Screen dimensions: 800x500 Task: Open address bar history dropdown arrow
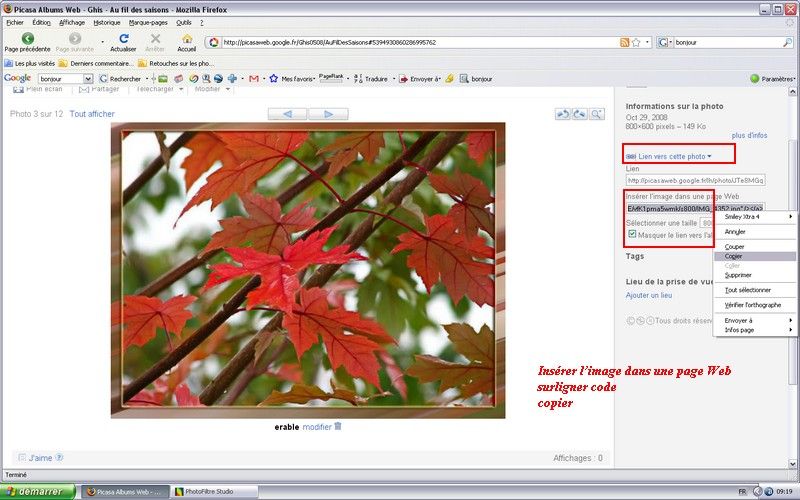point(647,42)
